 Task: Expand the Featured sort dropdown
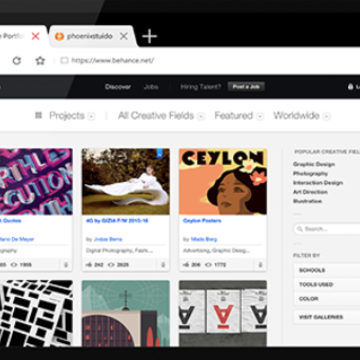(x=260, y=116)
